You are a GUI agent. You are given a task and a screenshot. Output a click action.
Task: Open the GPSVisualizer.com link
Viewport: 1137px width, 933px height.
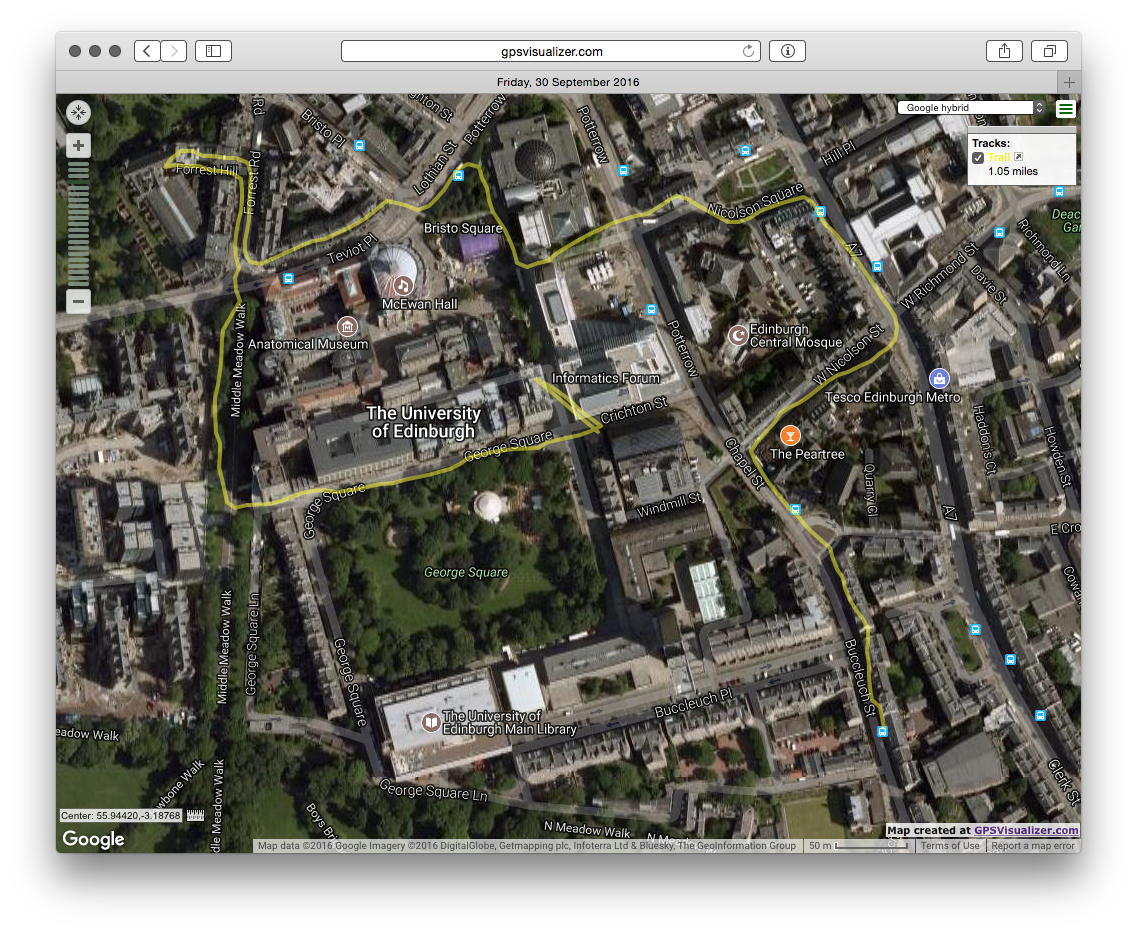click(1025, 831)
